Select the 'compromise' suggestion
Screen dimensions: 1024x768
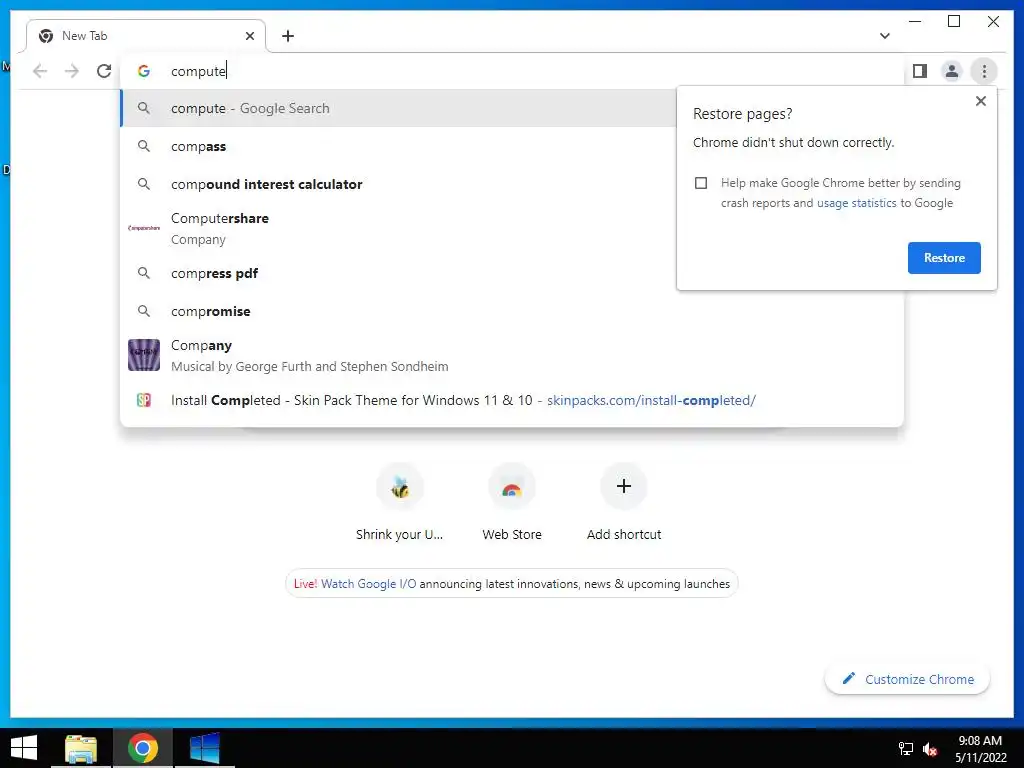[512, 311]
